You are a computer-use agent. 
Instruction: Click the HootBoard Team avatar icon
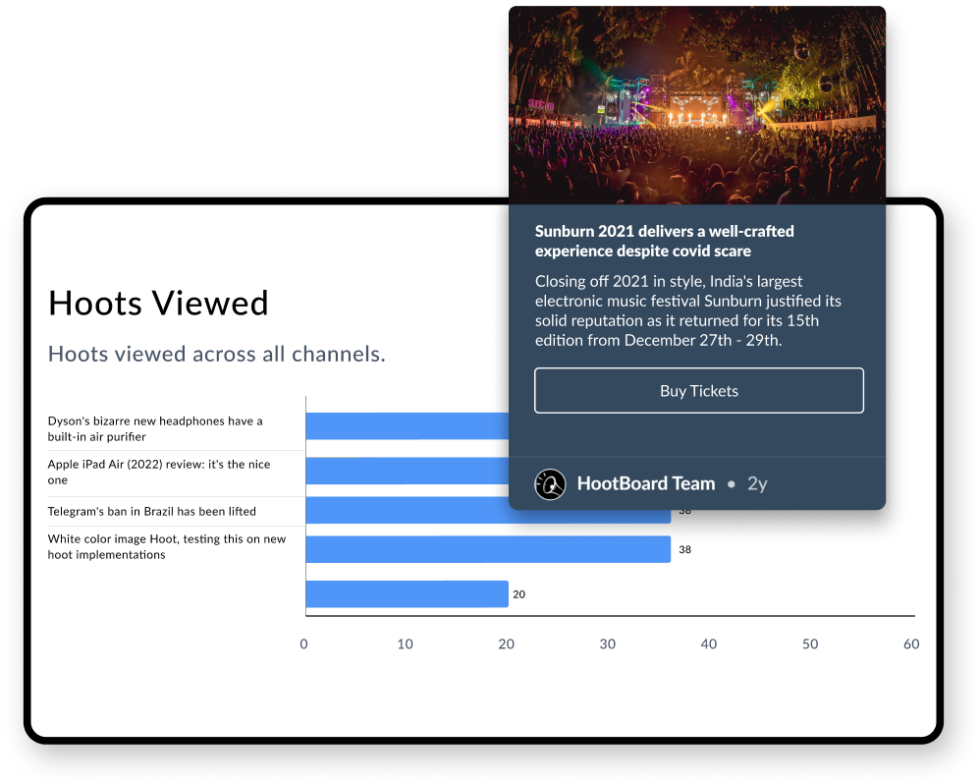coord(550,484)
